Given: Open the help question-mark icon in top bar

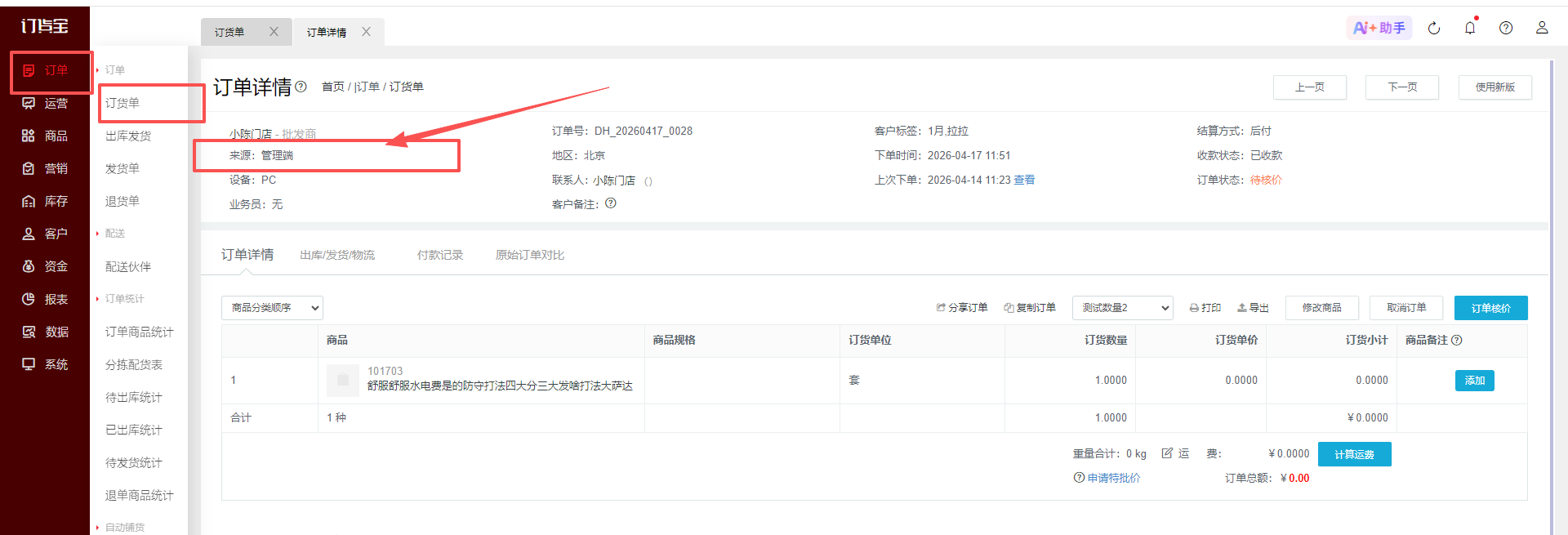Looking at the screenshot, I should (1506, 28).
